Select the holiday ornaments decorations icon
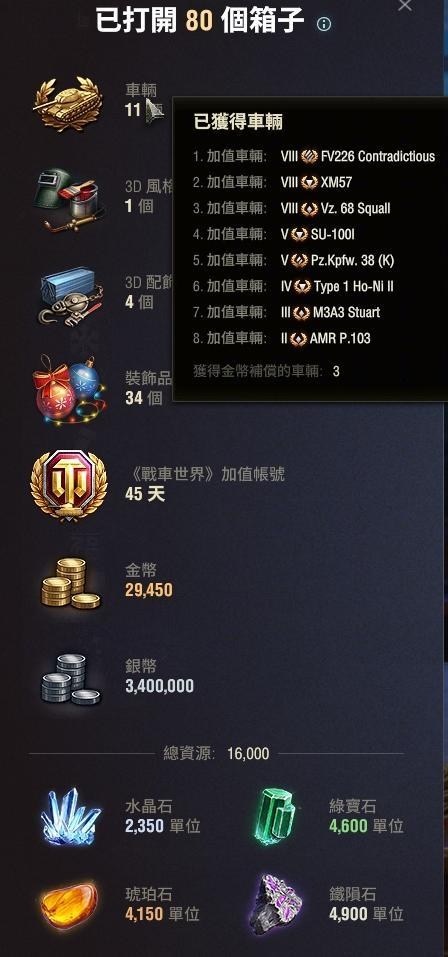Screen dimensions: 448x957 click(x=69, y=390)
